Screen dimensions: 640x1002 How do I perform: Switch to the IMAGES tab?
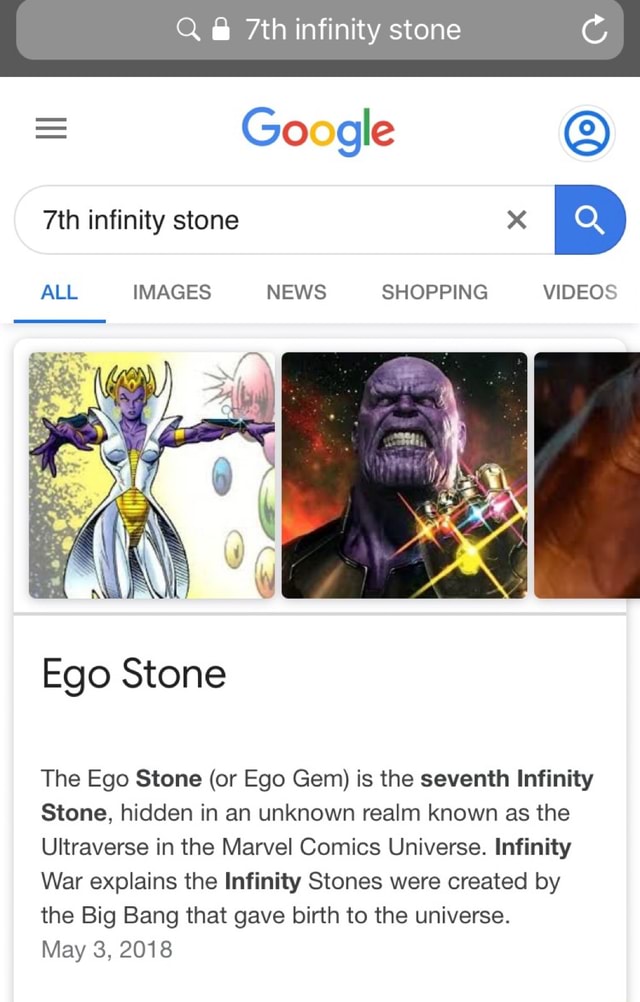click(x=171, y=292)
